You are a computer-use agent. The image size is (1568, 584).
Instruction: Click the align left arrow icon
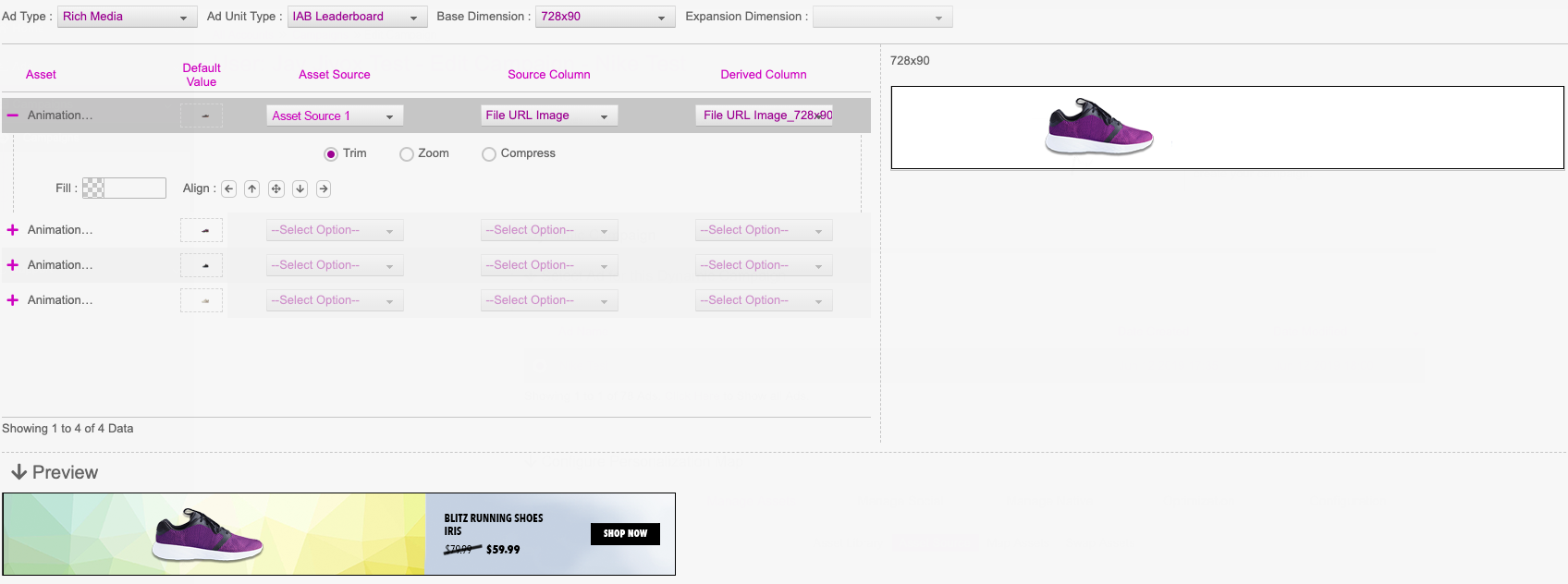[228, 189]
